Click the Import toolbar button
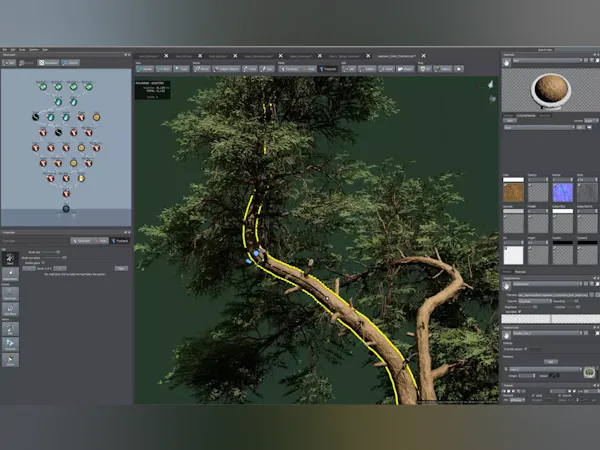The width and height of the screenshot is (600, 450). 405,69
